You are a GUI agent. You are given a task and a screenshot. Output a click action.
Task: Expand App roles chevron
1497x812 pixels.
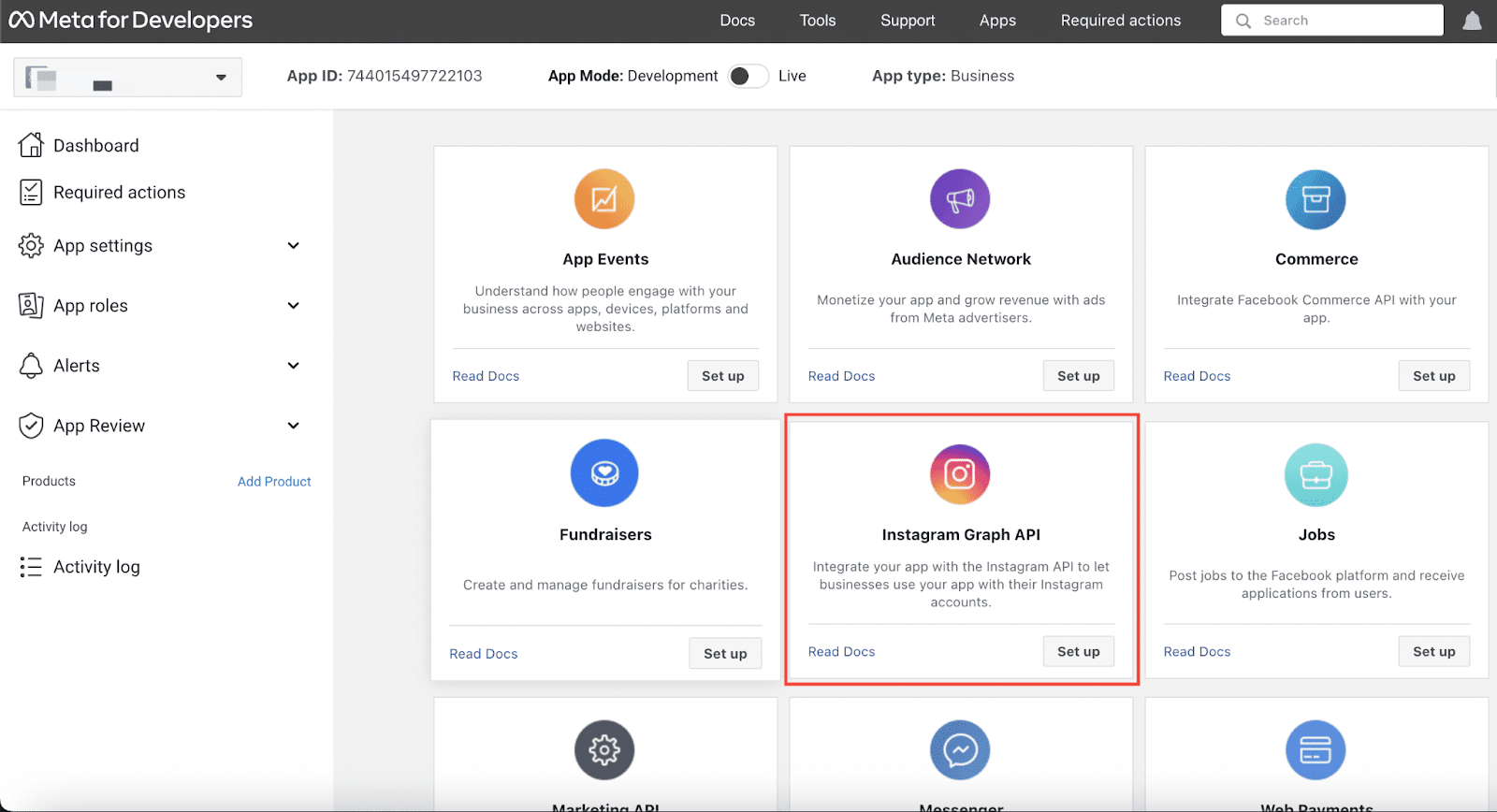point(293,305)
